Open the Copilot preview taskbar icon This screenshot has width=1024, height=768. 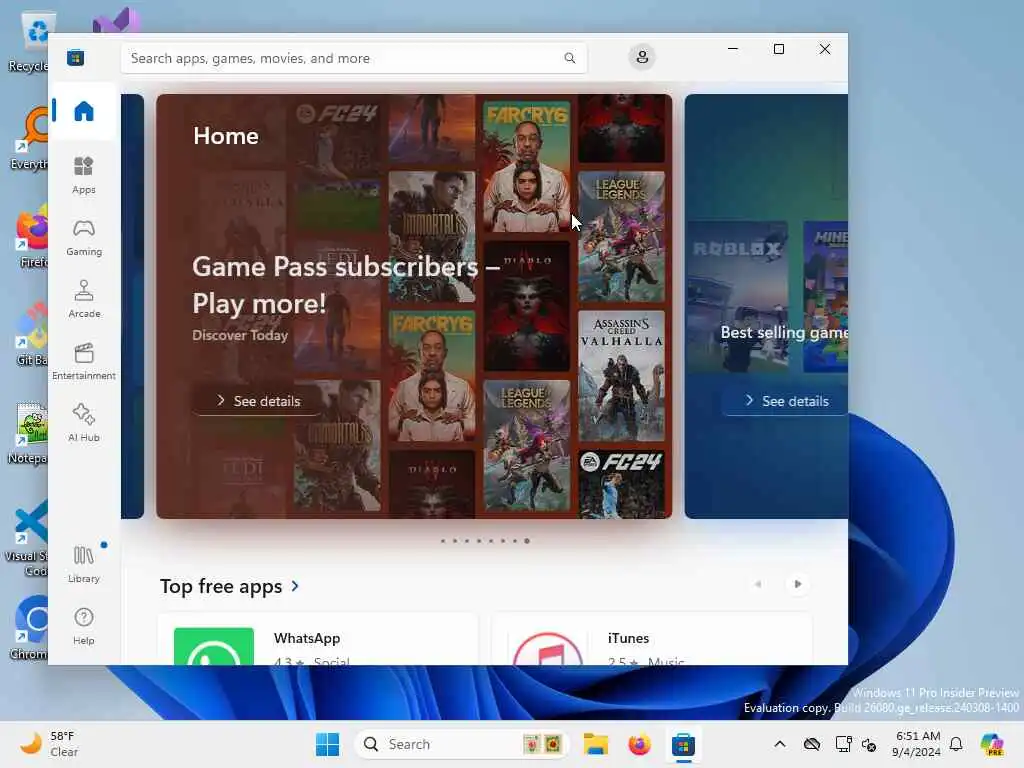pyautogui.click(x=993, y=744)
